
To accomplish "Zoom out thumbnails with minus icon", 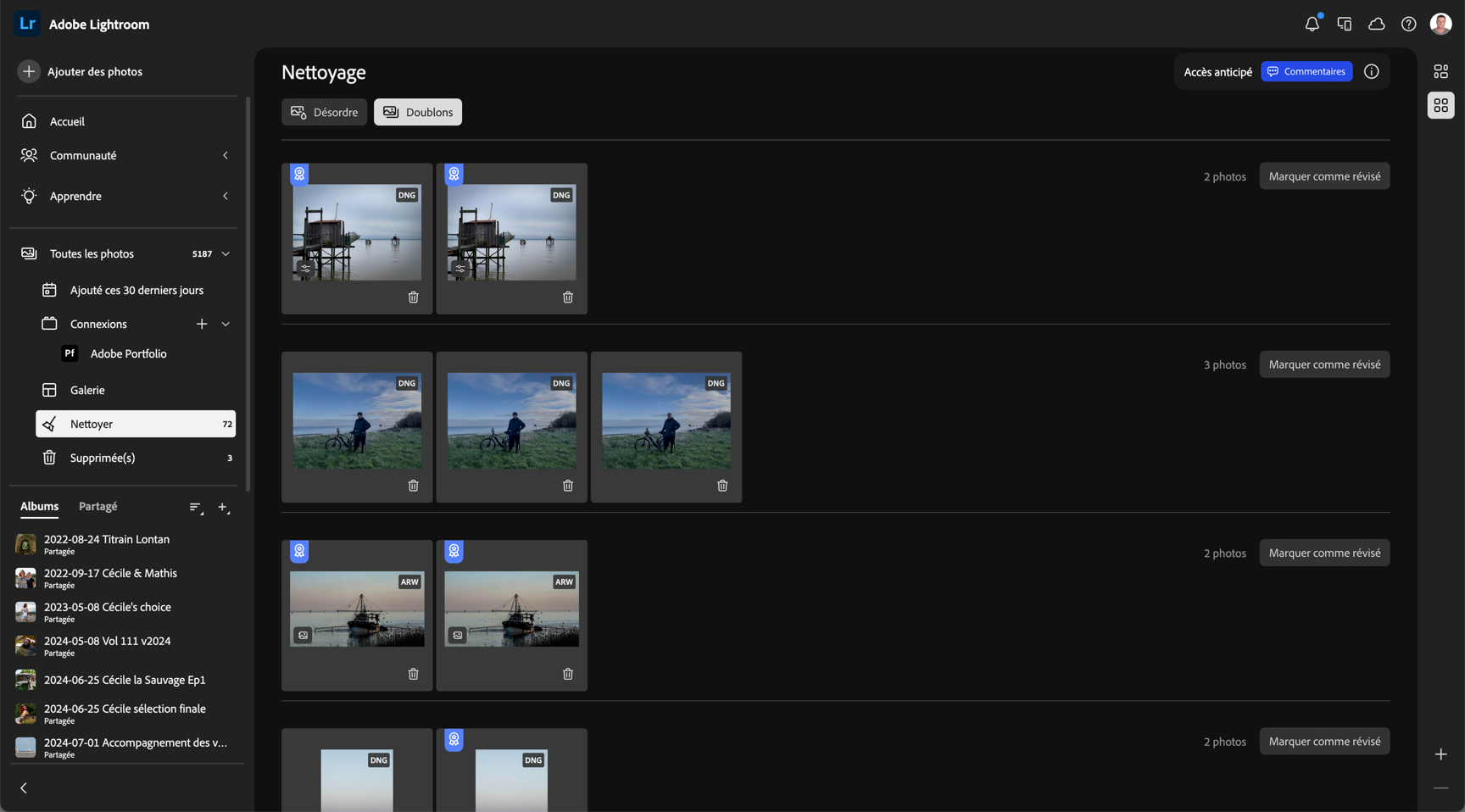I will (x=1440, y=788).
